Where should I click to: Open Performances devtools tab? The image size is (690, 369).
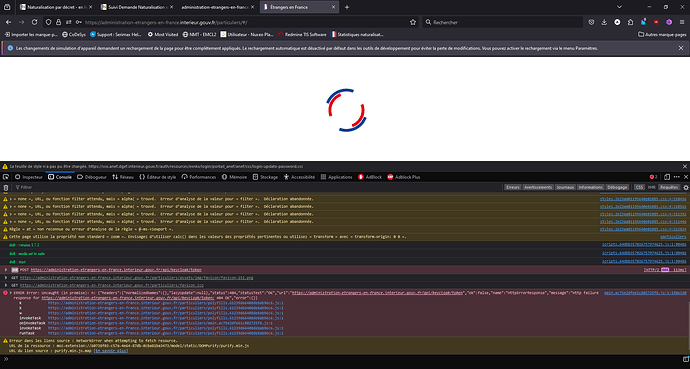[x=198, y=177]
